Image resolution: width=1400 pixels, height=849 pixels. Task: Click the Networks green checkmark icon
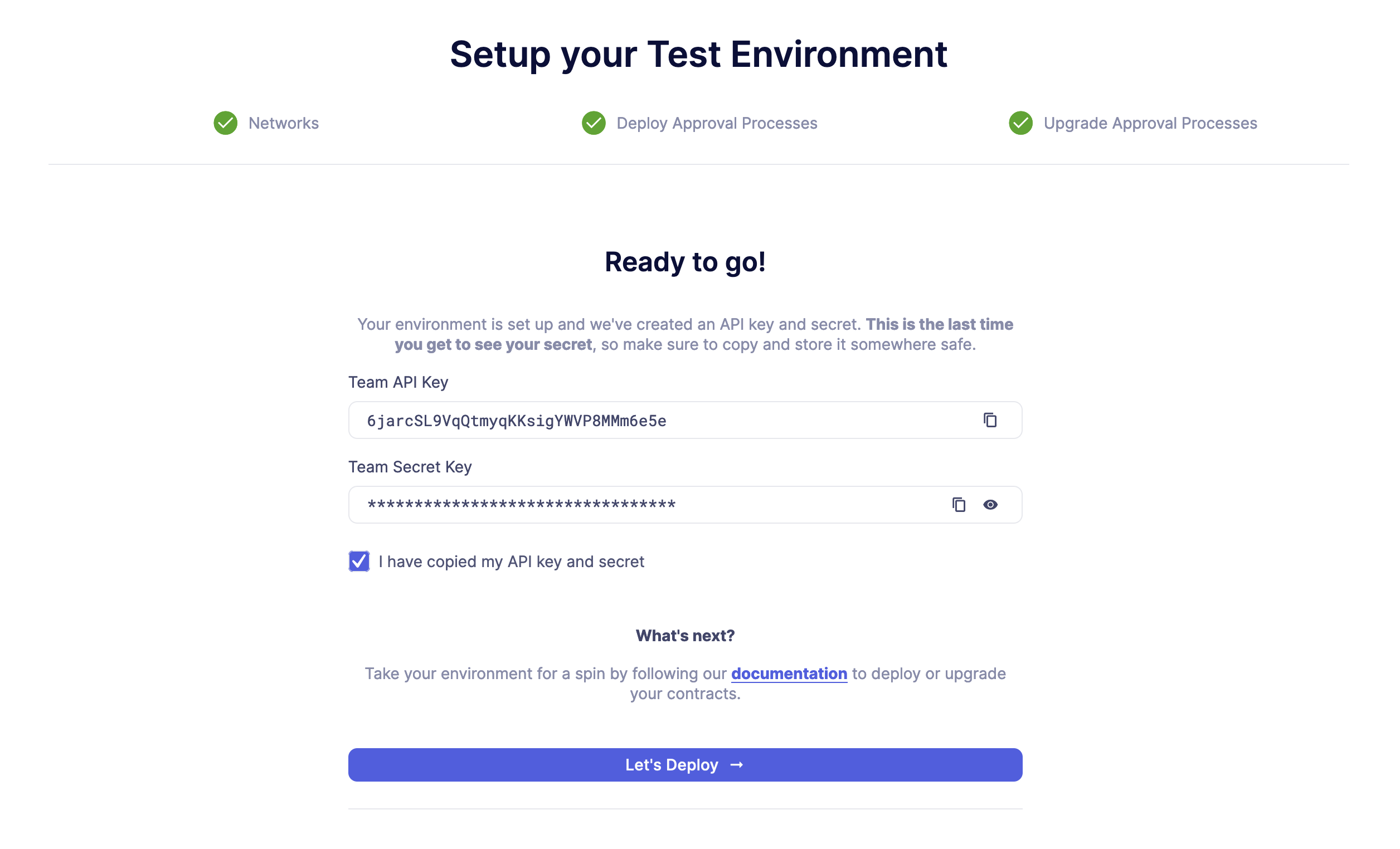[226, 123]
